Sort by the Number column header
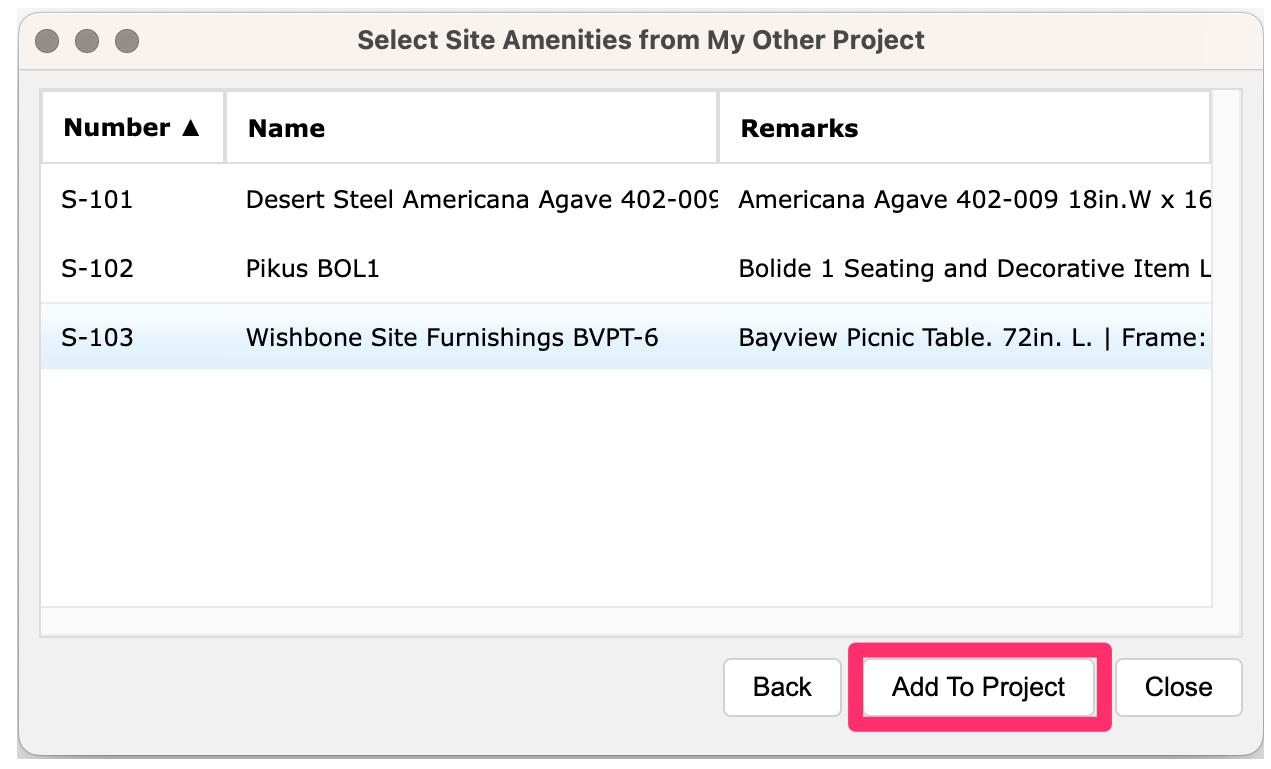Viewport: 1271px width, 769px height. 117,128
